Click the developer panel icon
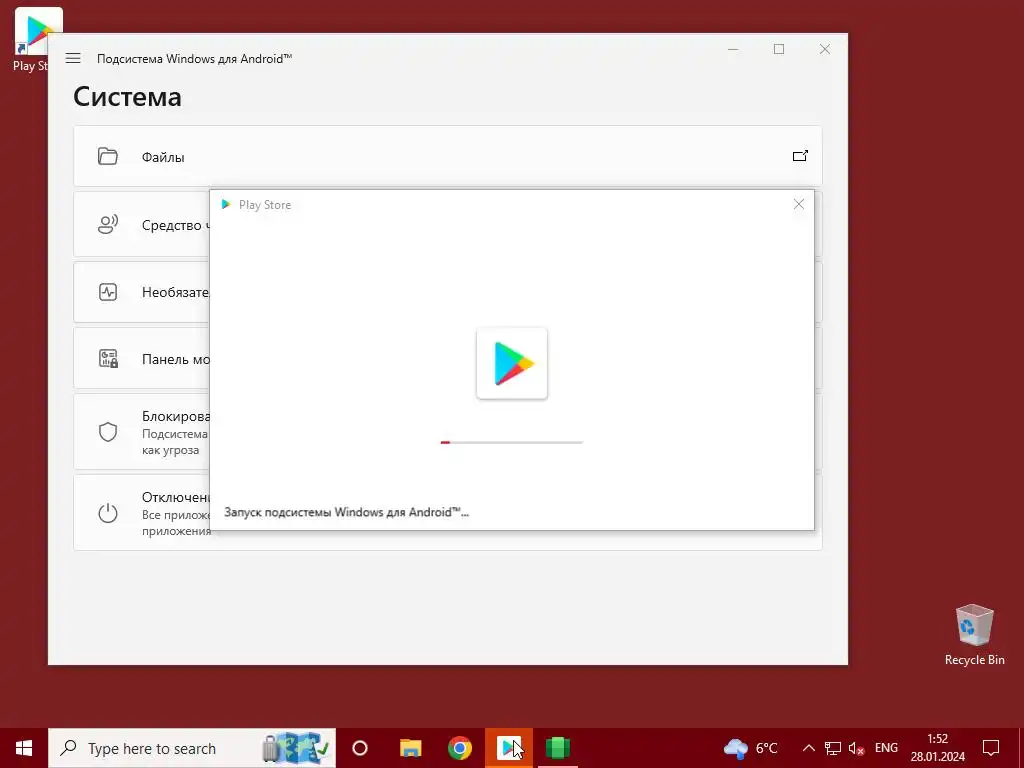Image resolution: width=1024 pixels, height=768 pixels. 108,359
